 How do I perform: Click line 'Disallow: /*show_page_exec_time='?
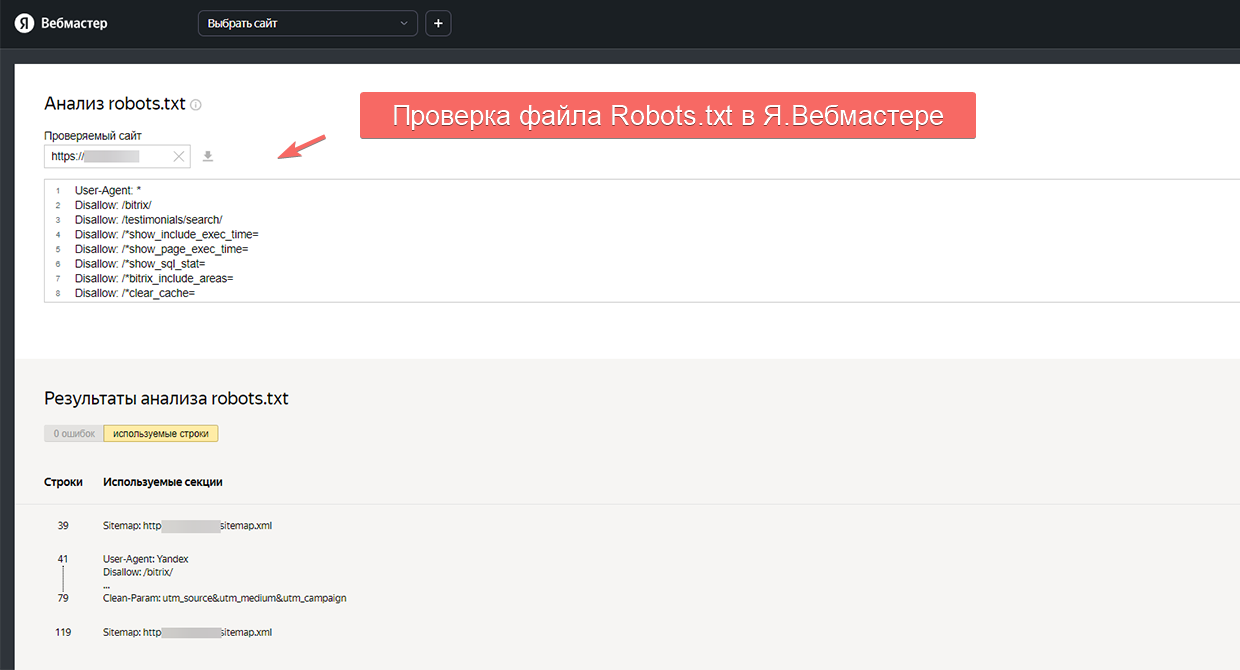[161, 249]
